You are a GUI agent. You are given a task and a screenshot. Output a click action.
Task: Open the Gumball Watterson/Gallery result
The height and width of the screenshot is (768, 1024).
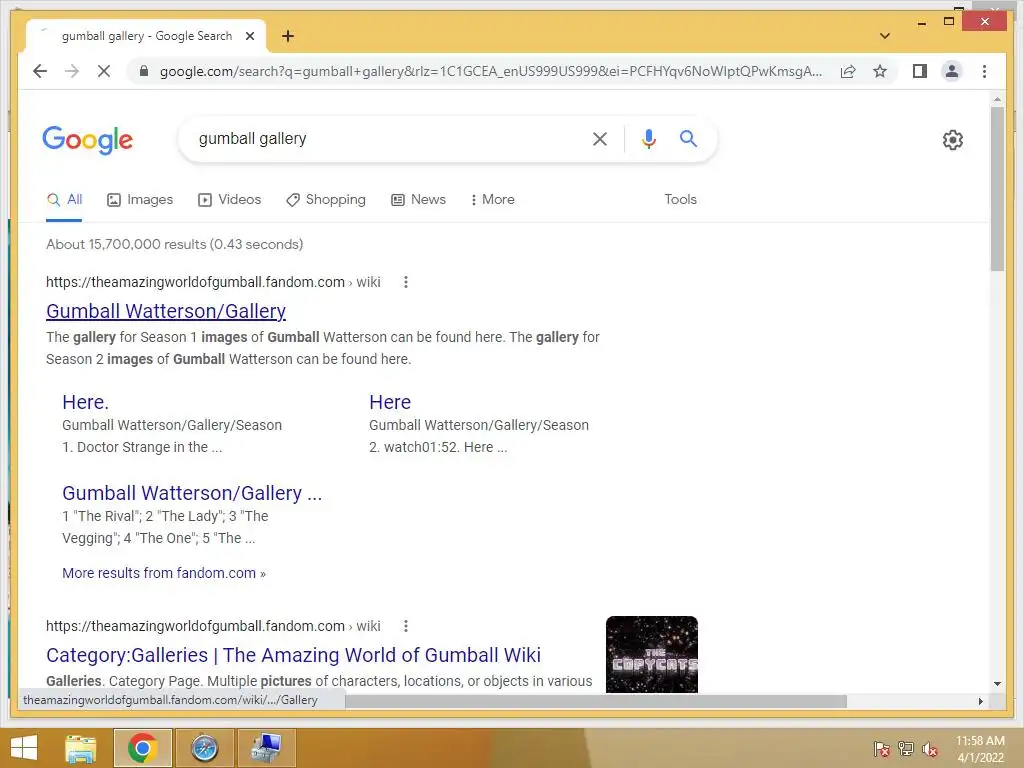[x=166, y=312]
